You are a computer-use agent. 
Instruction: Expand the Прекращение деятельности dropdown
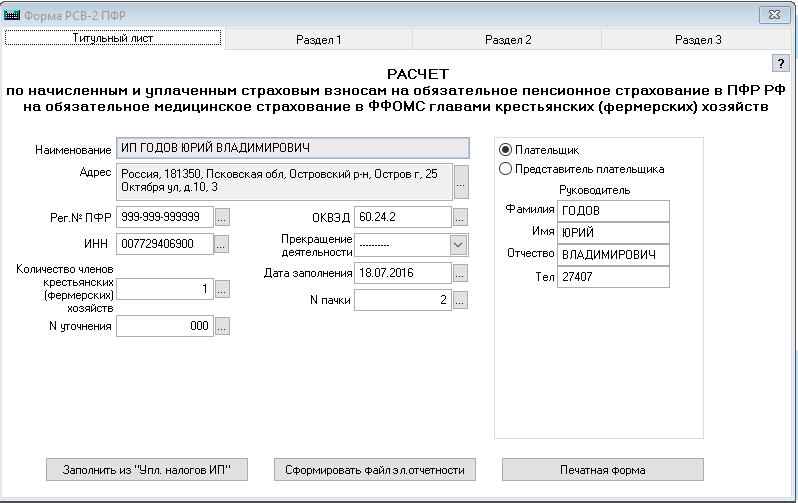(458, 245)
